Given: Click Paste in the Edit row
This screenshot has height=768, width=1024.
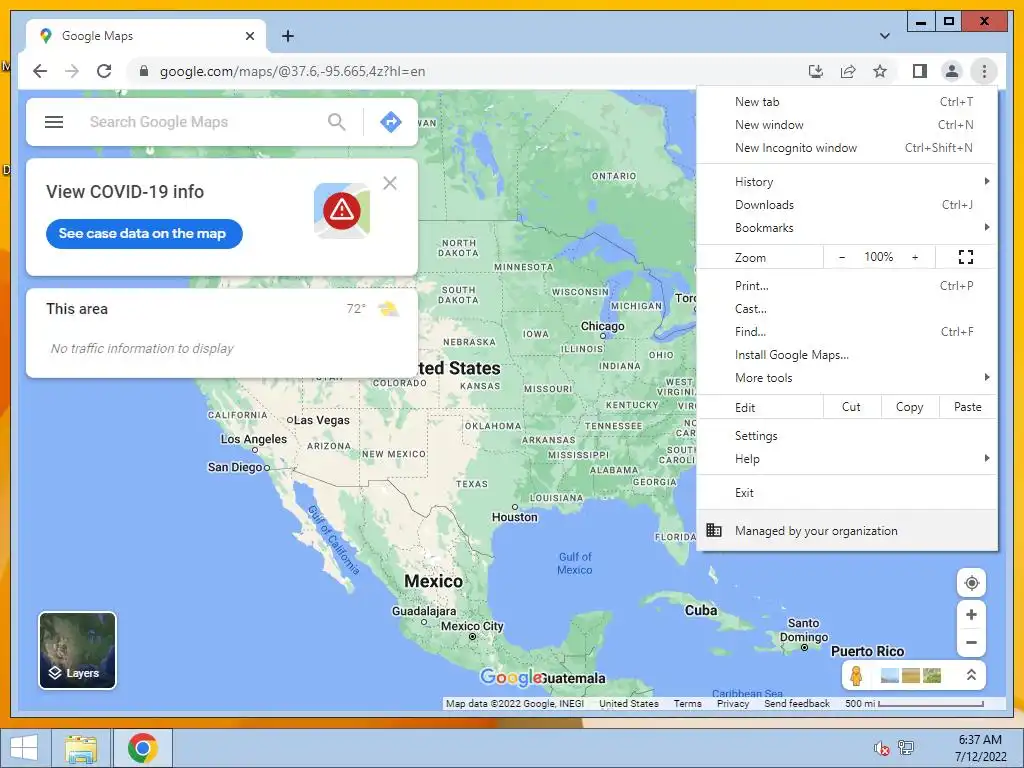Looking at the screenshot, I should (x=968, y=407).
